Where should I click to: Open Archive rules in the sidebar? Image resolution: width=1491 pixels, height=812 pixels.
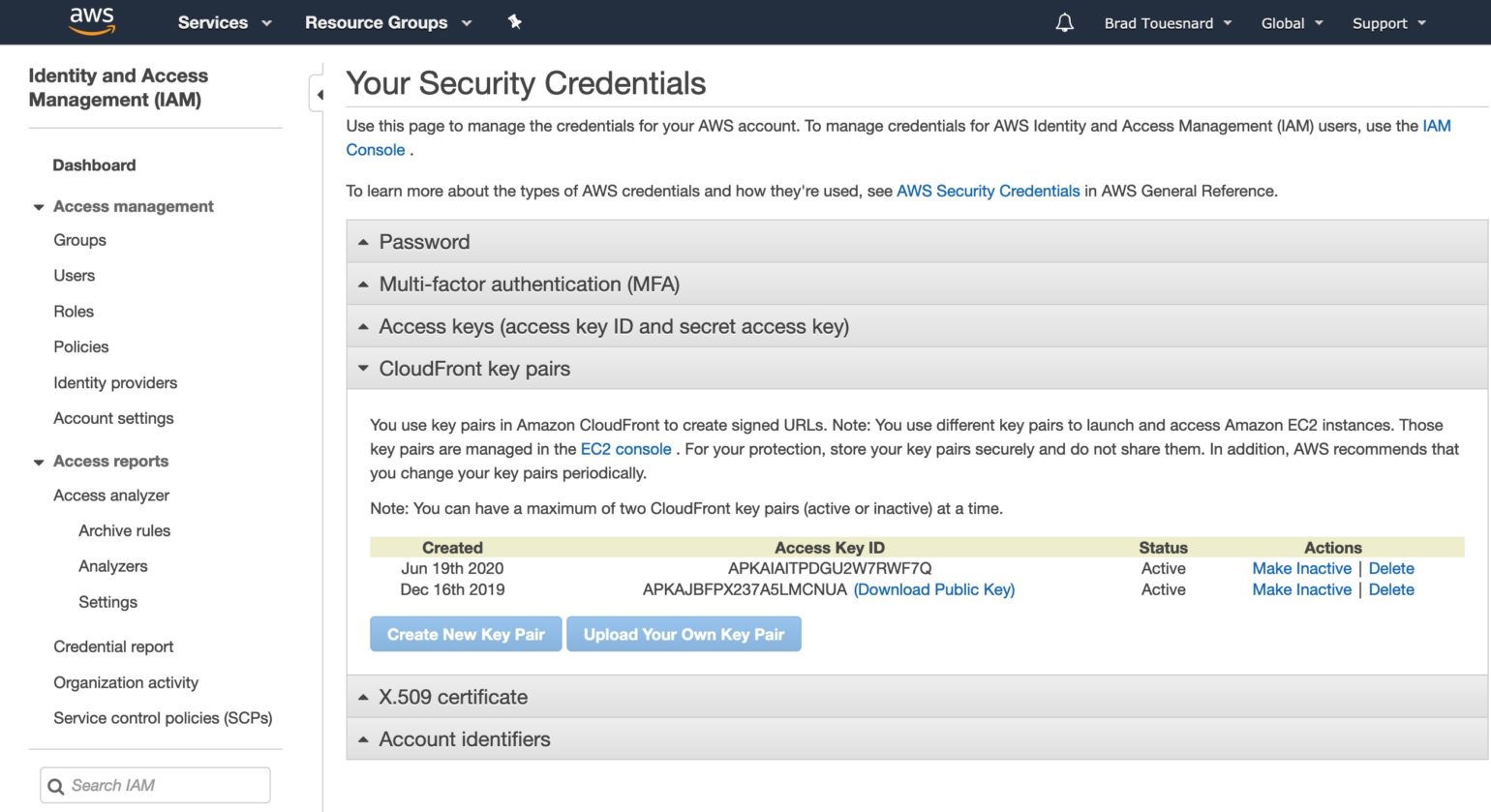pos(124,530)
